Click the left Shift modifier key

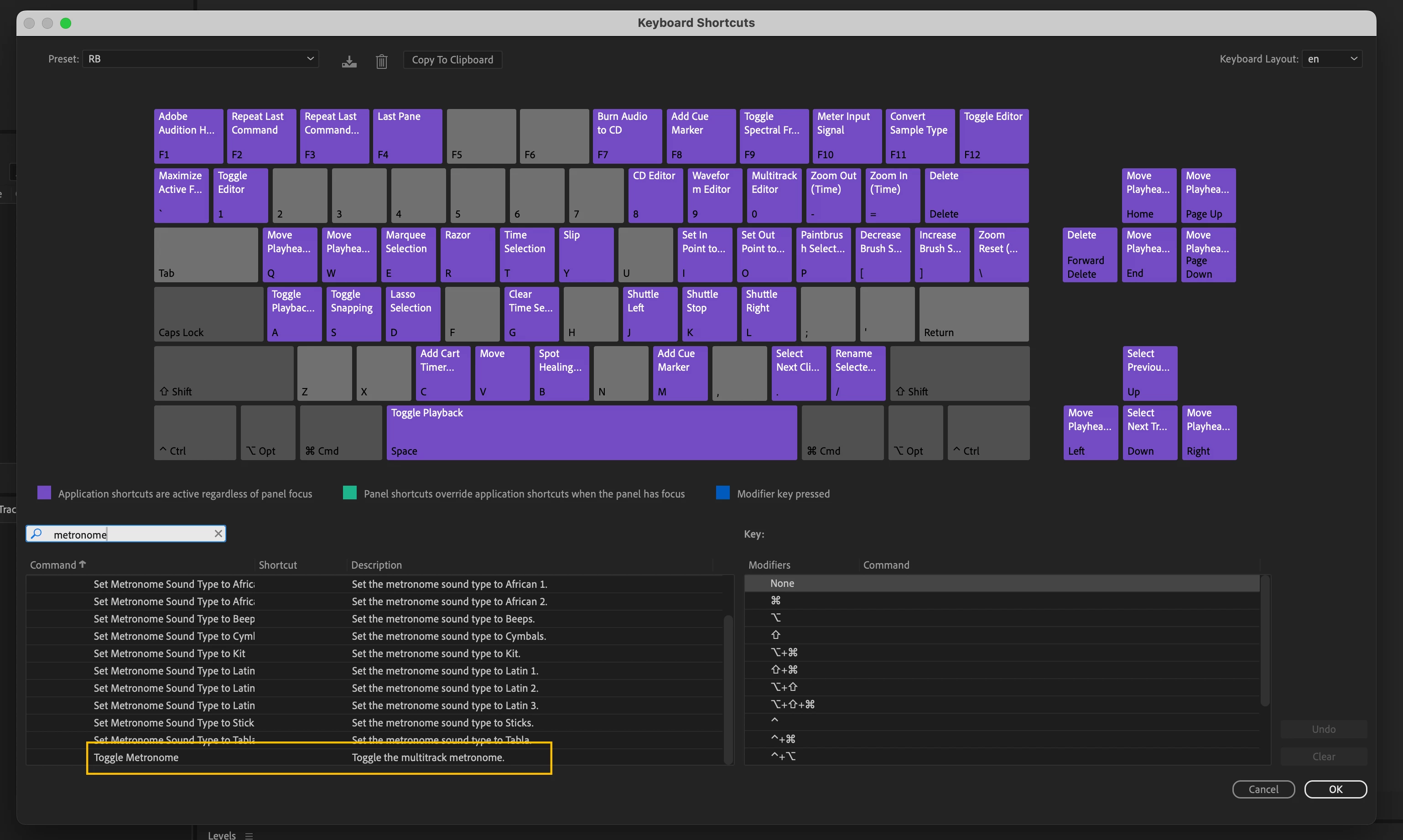[223, 373]
